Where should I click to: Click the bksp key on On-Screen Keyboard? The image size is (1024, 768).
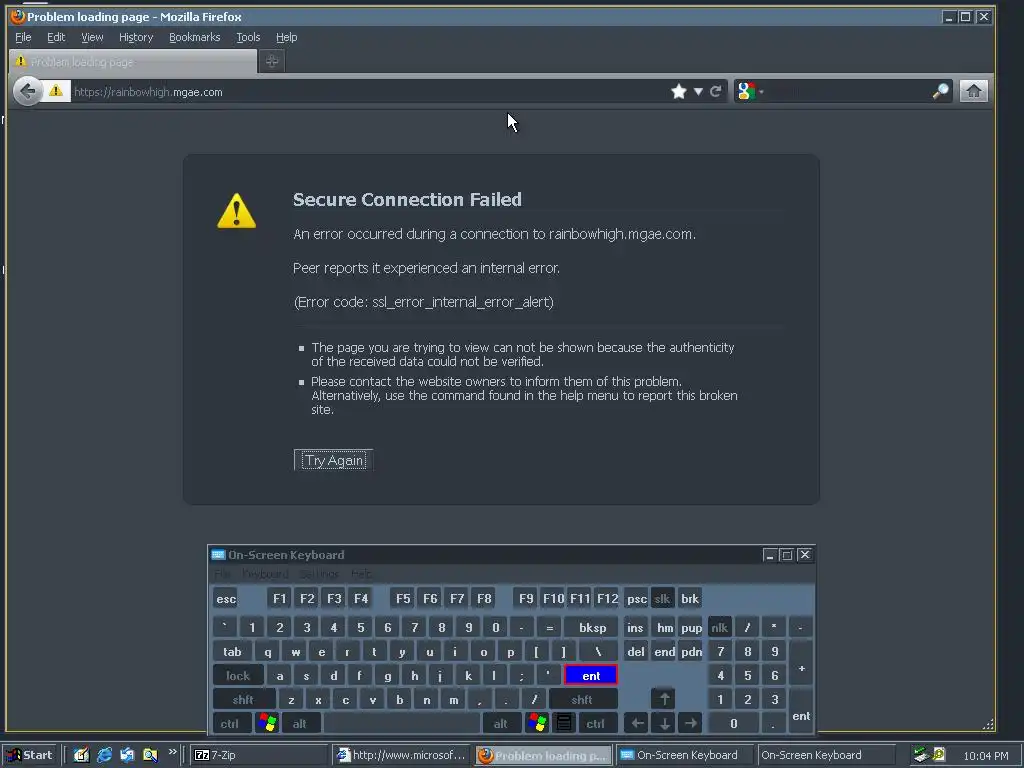click(592, 628)
